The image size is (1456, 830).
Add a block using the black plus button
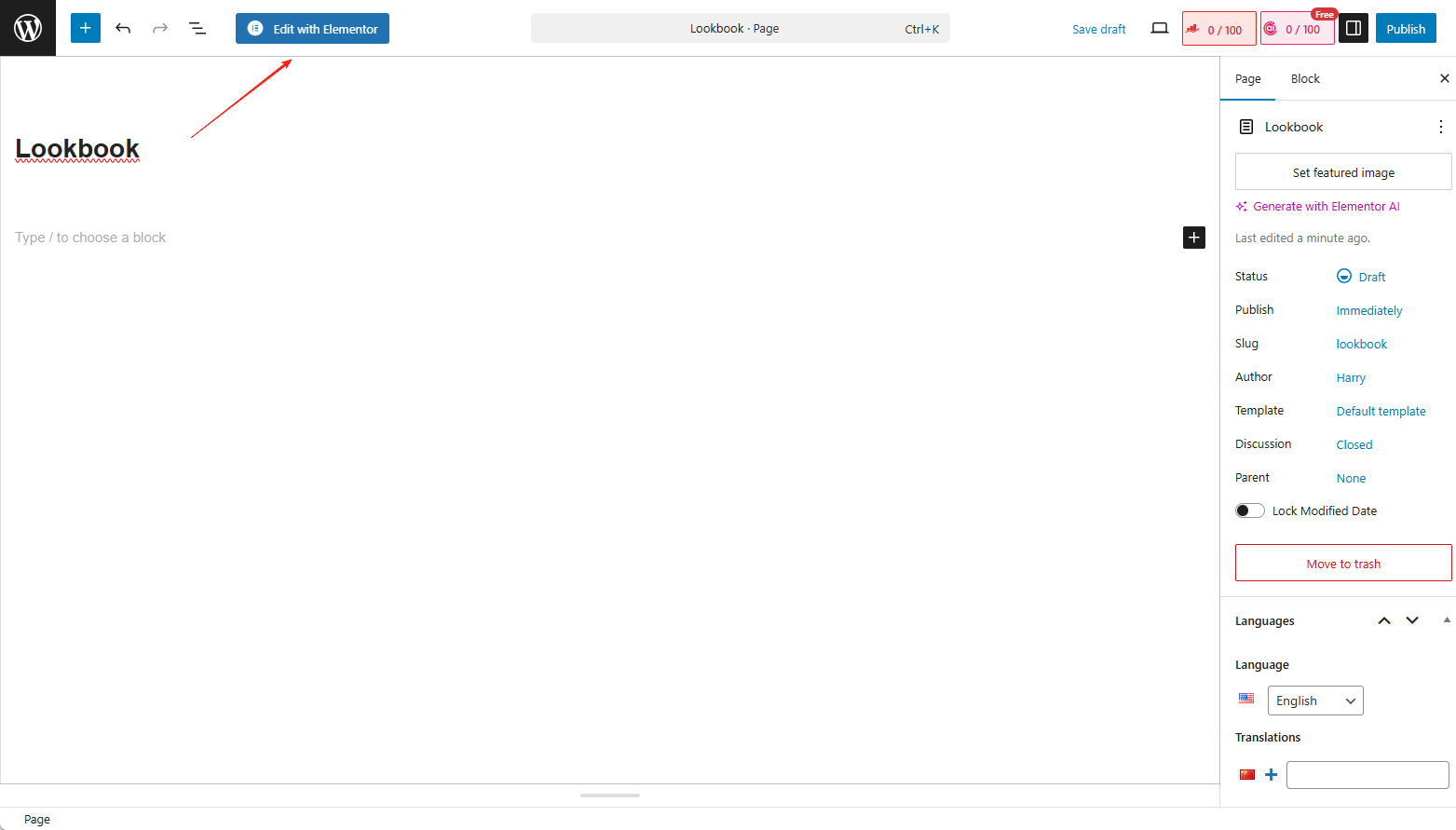click(1194, 238)
